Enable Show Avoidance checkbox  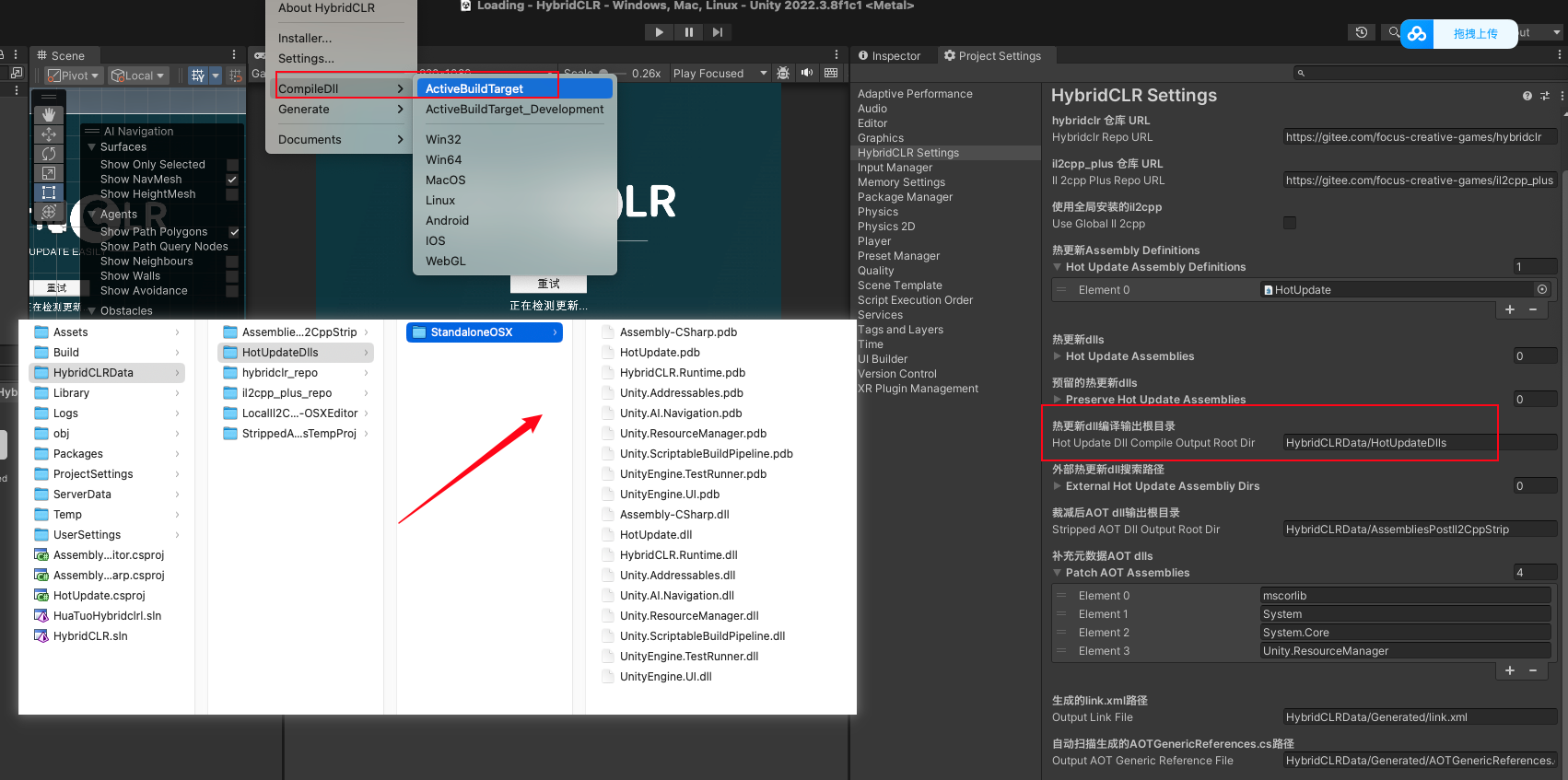[x=232, y=291]
